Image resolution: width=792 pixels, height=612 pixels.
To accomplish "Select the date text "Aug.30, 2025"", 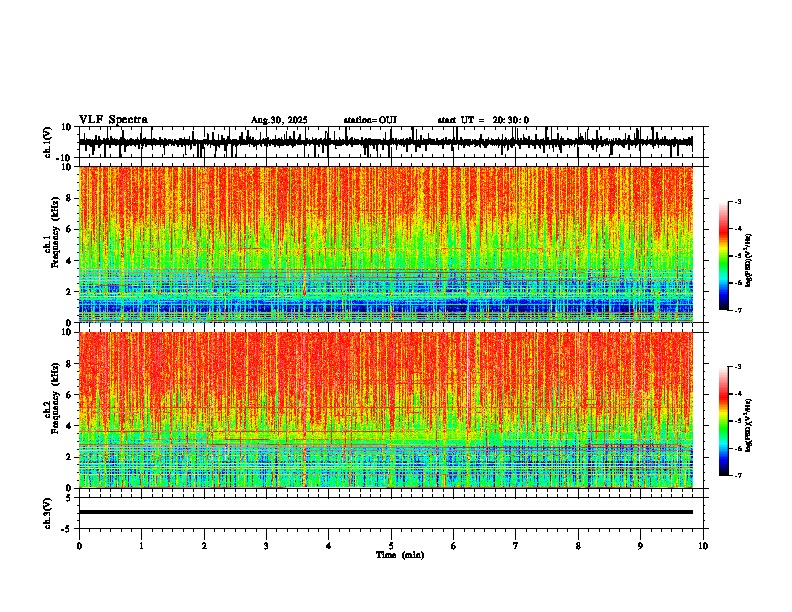I will tap(279, 120).
